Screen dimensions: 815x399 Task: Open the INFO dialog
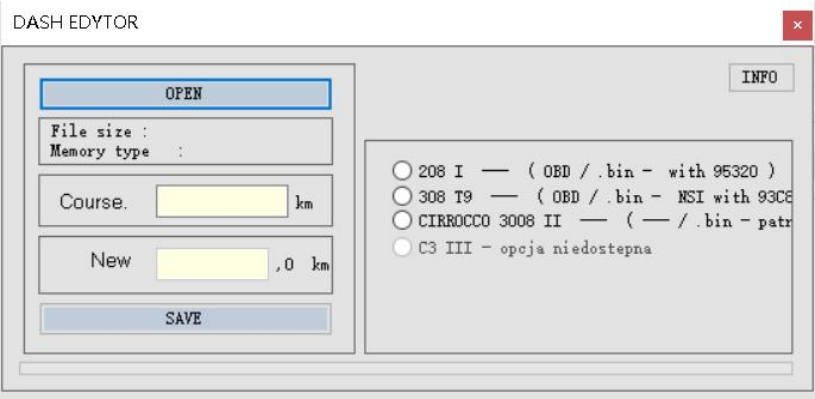tap(761, 78)
